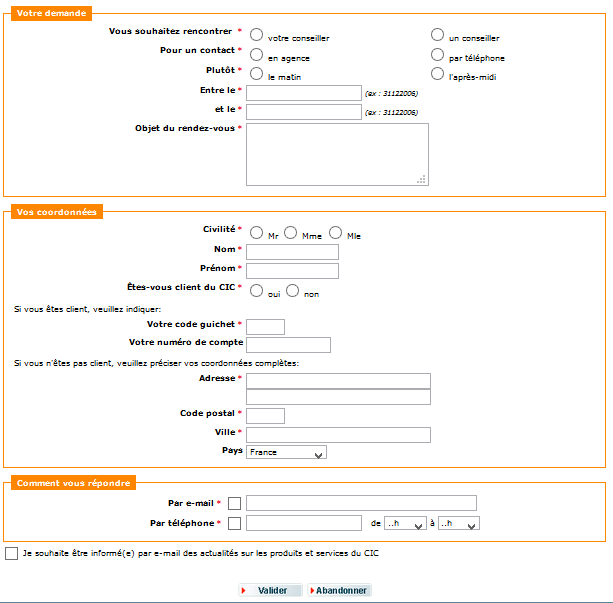This screenshot has width=613, height=603.
Task: Click the "Votre demande" section heading
Action: click(x=51, y=13)
